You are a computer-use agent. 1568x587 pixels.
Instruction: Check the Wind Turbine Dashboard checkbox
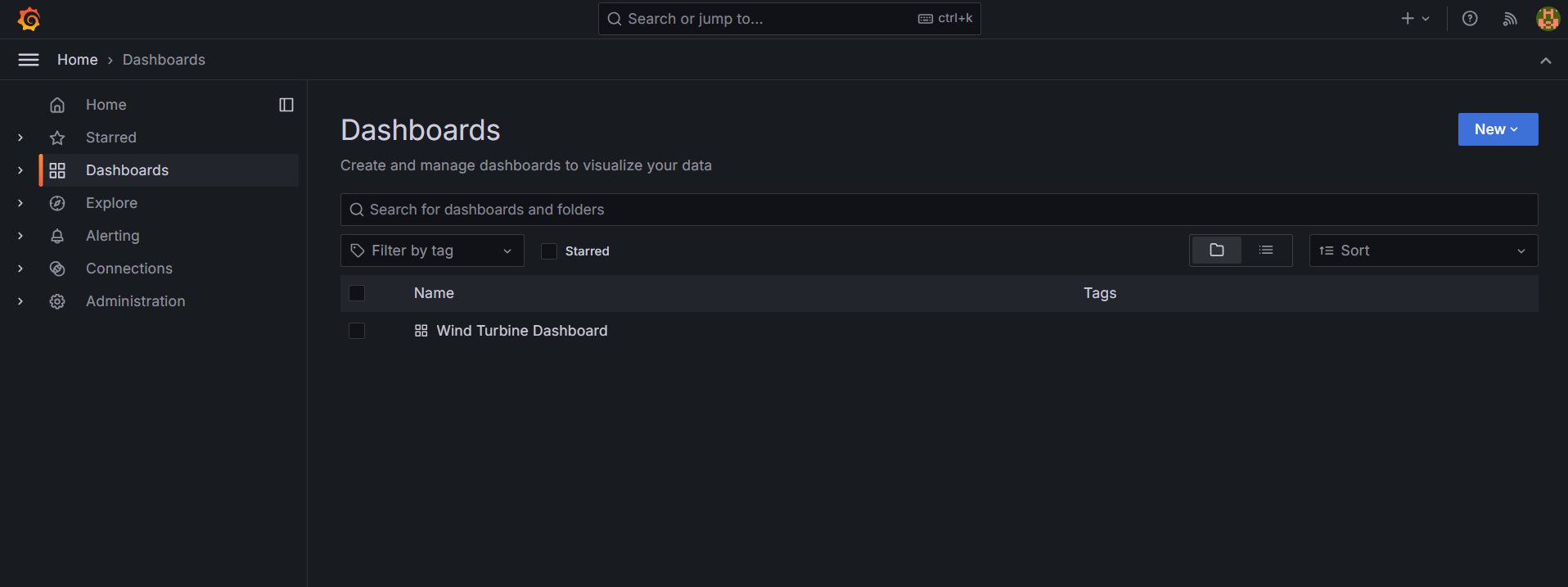357,331
